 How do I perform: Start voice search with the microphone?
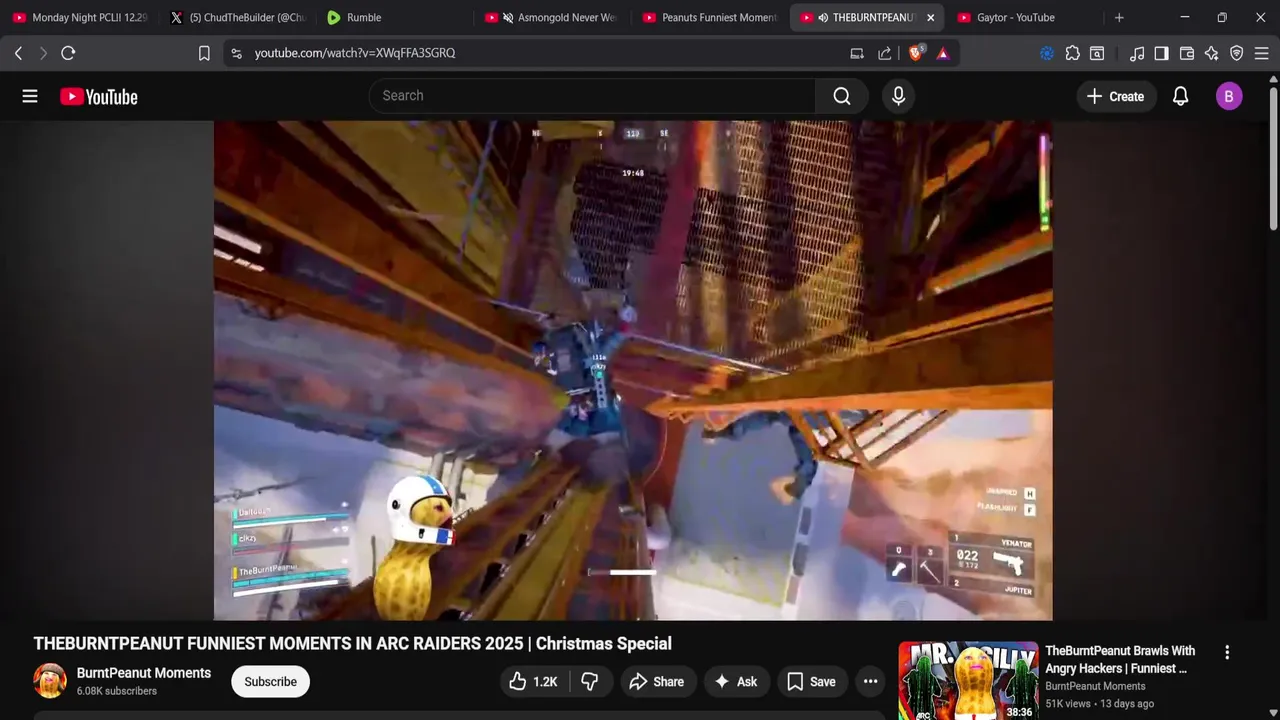coord(898,96)
